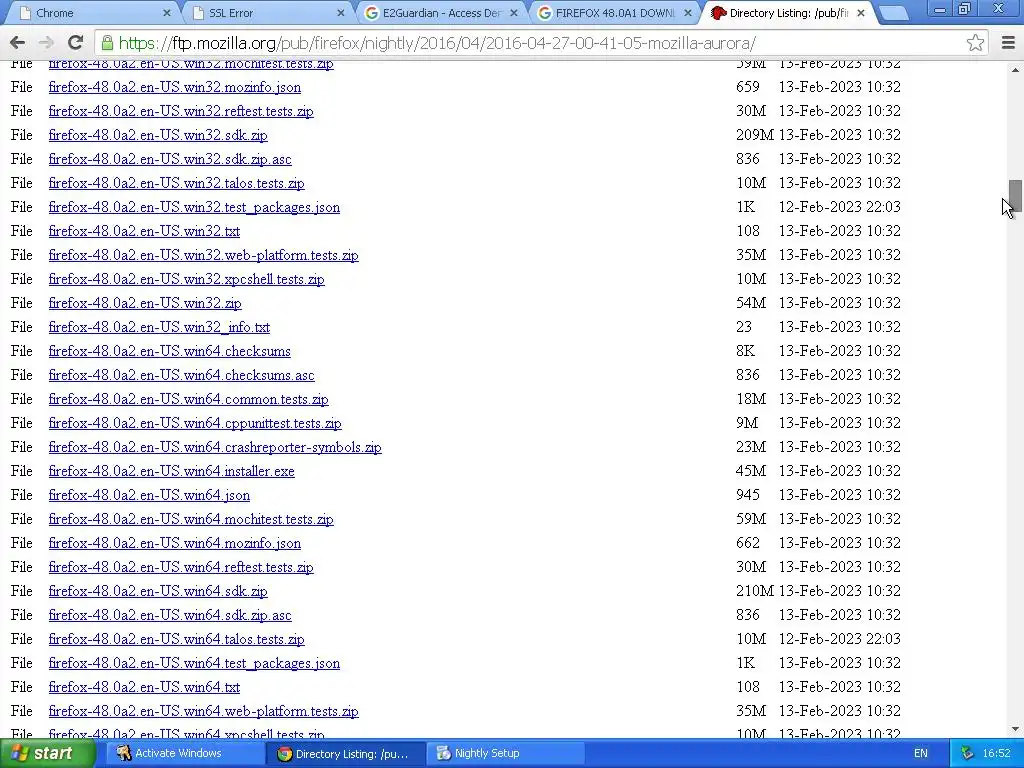Screen dimensions: 1024x768
Task: Switch to the SSL Error tab
Action: point(268,13)
